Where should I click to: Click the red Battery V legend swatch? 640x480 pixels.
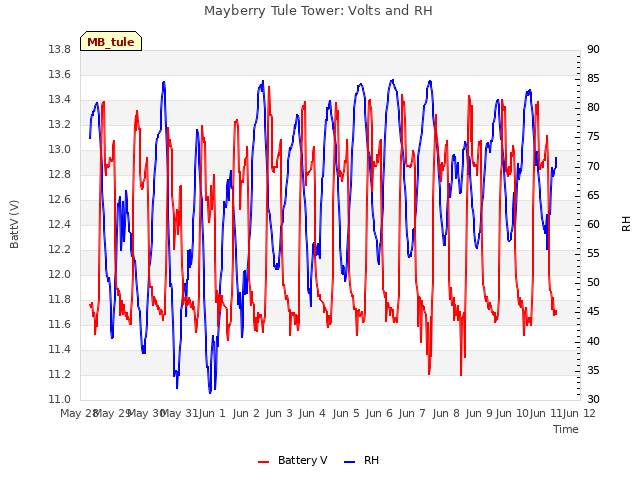point(264,461)
